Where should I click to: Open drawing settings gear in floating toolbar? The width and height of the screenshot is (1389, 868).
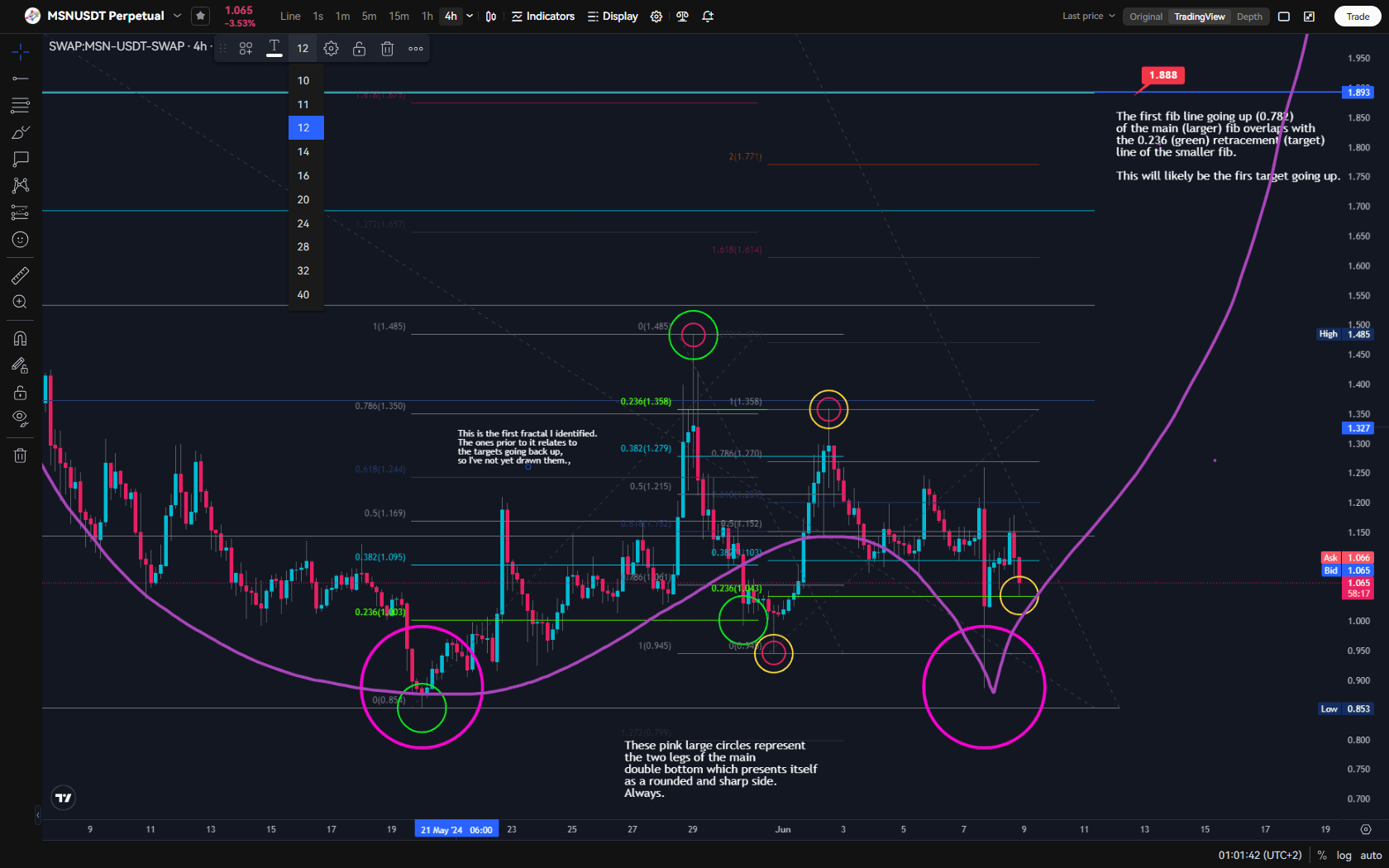pos(331,49)
